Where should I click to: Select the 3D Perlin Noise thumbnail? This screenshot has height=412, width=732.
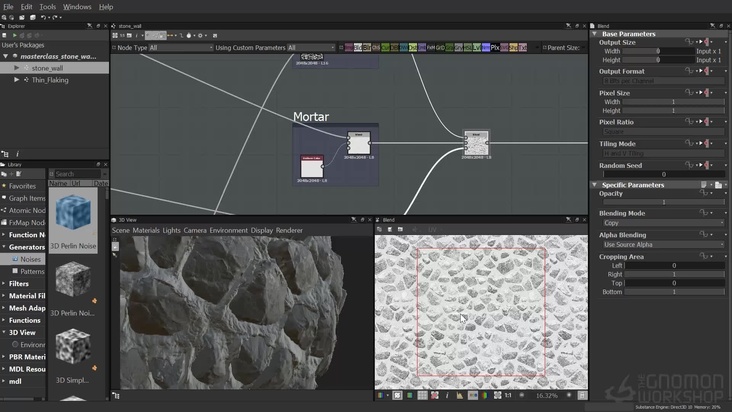(75, 212)
